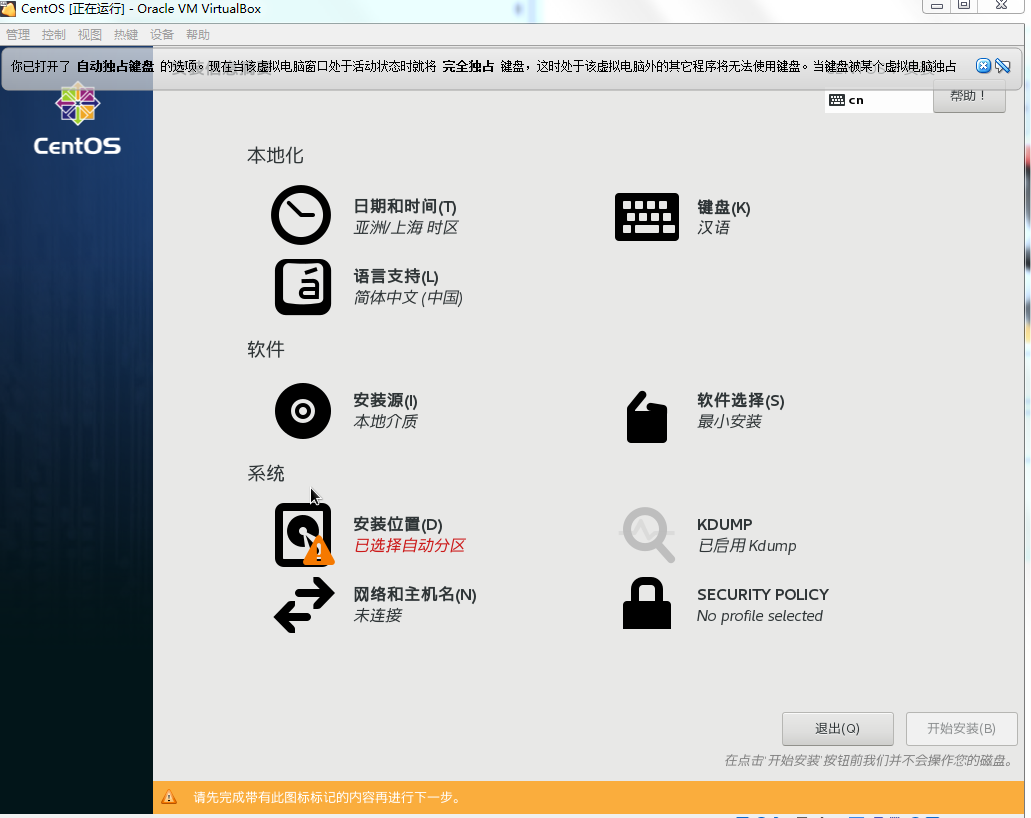Image resolution: width=1031 pixels, height=818 pixels.
Task: Open KDUMP settings label
Action: tap(725, 524)
